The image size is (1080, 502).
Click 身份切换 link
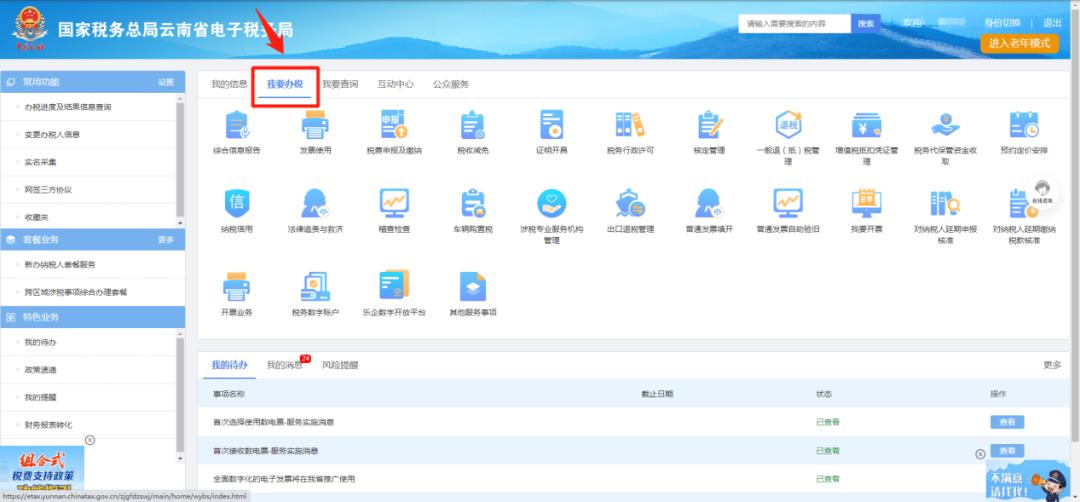[x=1002, y=23]
